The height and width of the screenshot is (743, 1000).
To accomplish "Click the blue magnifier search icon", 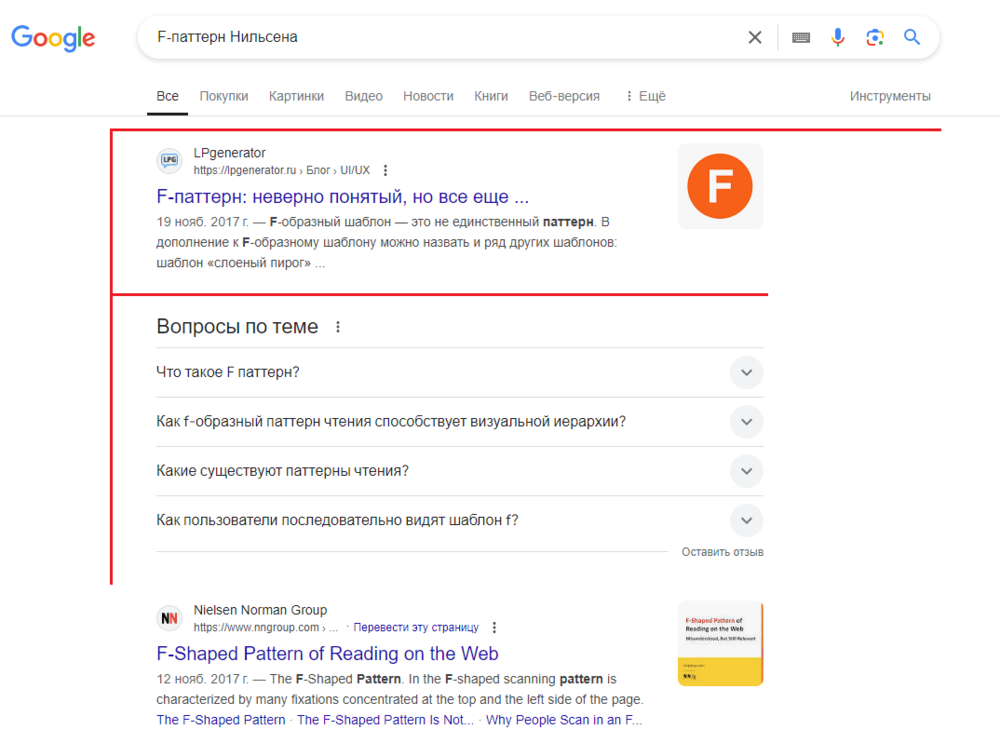I will pos(912,38).
